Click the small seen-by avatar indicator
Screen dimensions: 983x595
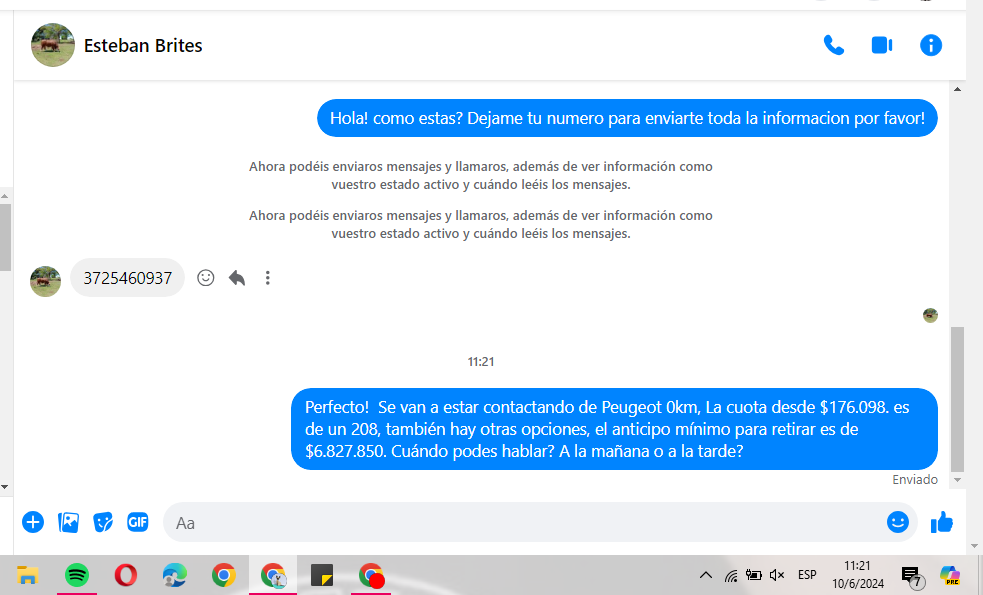930,315
